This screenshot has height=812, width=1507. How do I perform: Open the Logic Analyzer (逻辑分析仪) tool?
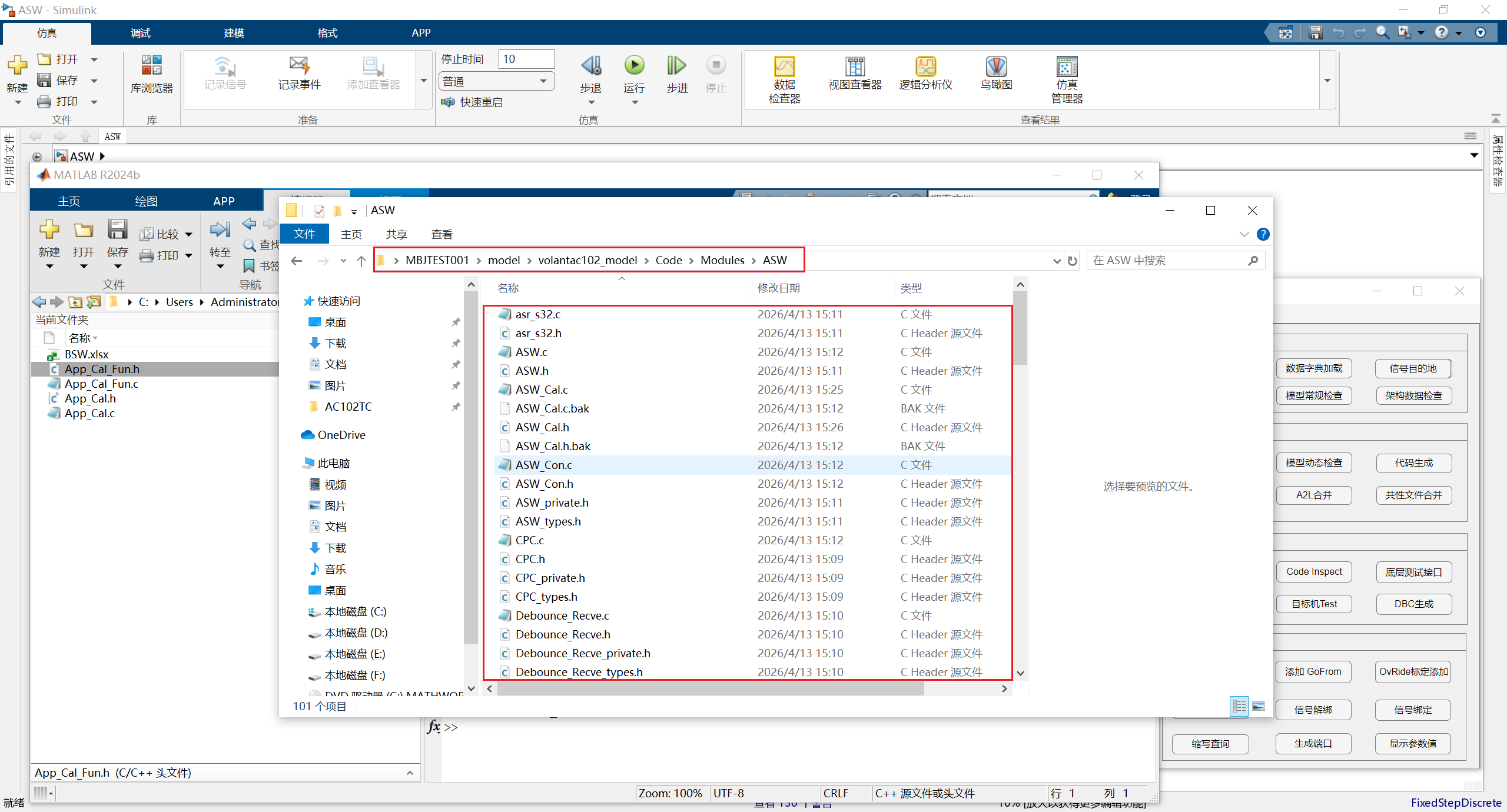(925, 74)
